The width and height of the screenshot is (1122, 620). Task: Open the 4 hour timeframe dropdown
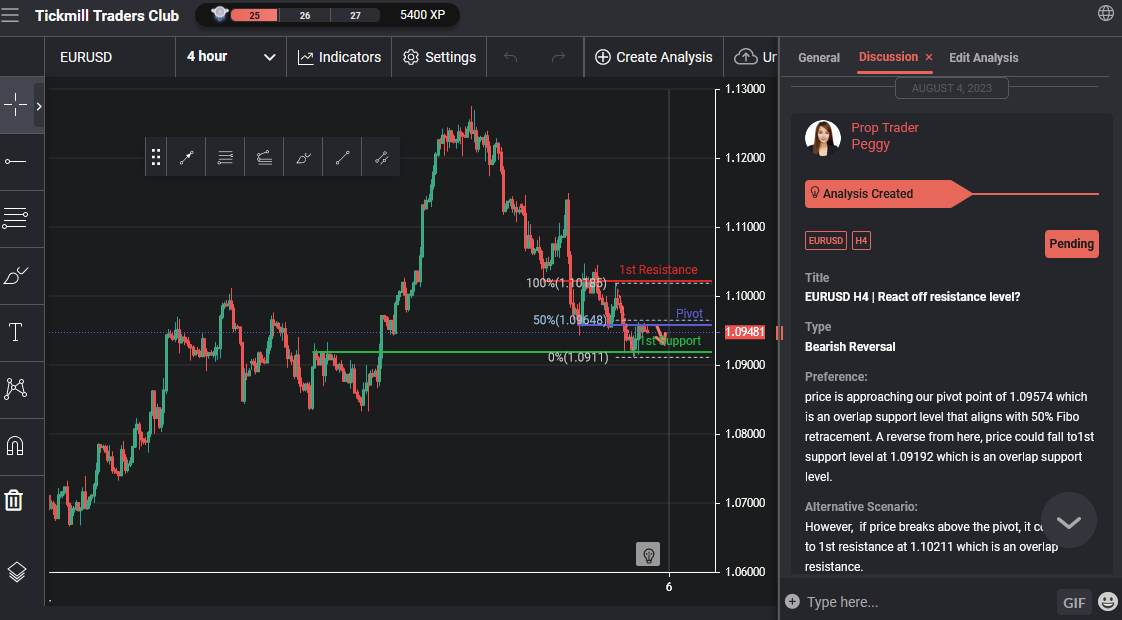[x=230, y=57]
